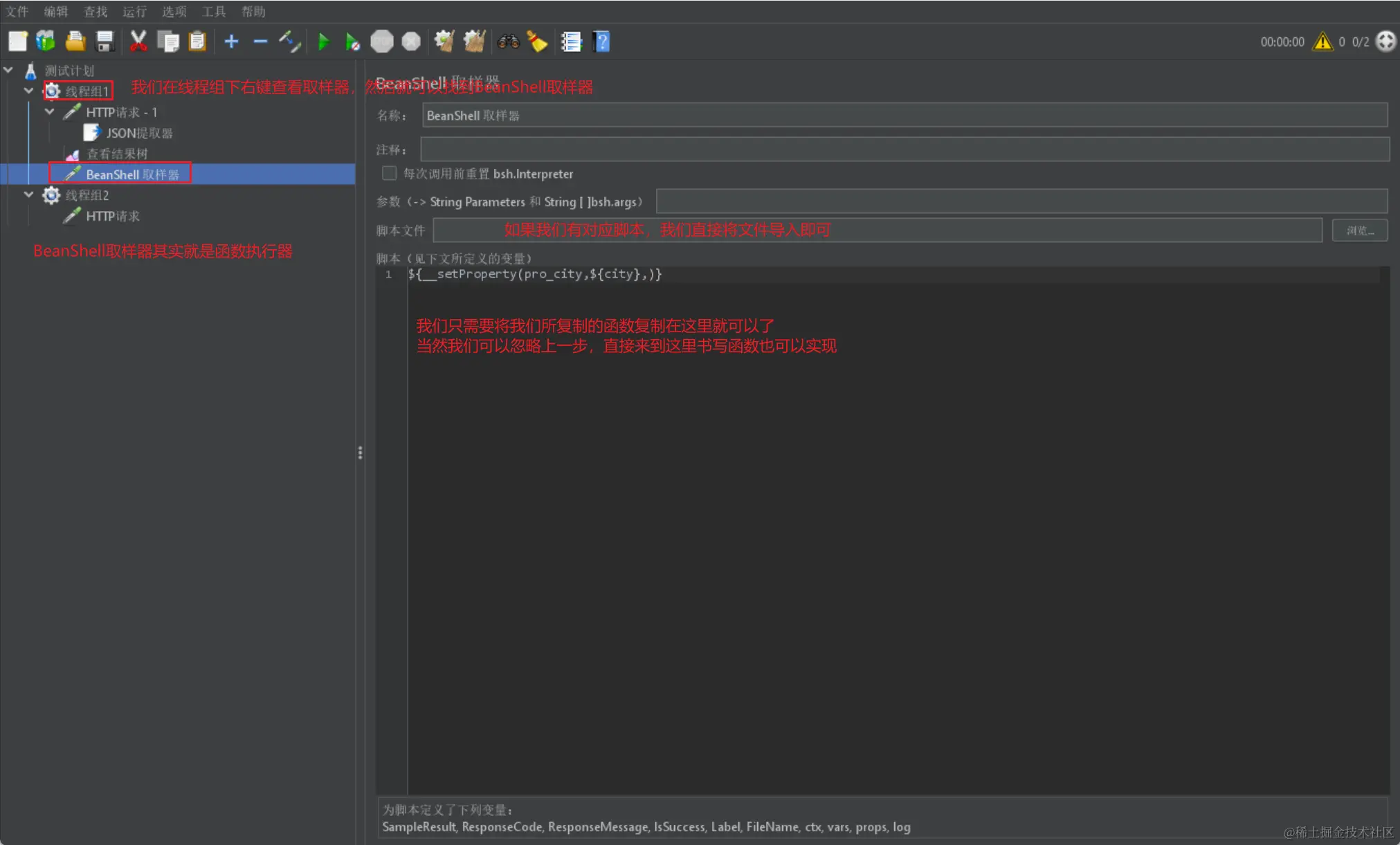Image resolution: width=1400 pixels, height=845 pixels.
Task: Collapse the 线程组2 tree node
Action: pyautogui.click(x=28, y=194)
